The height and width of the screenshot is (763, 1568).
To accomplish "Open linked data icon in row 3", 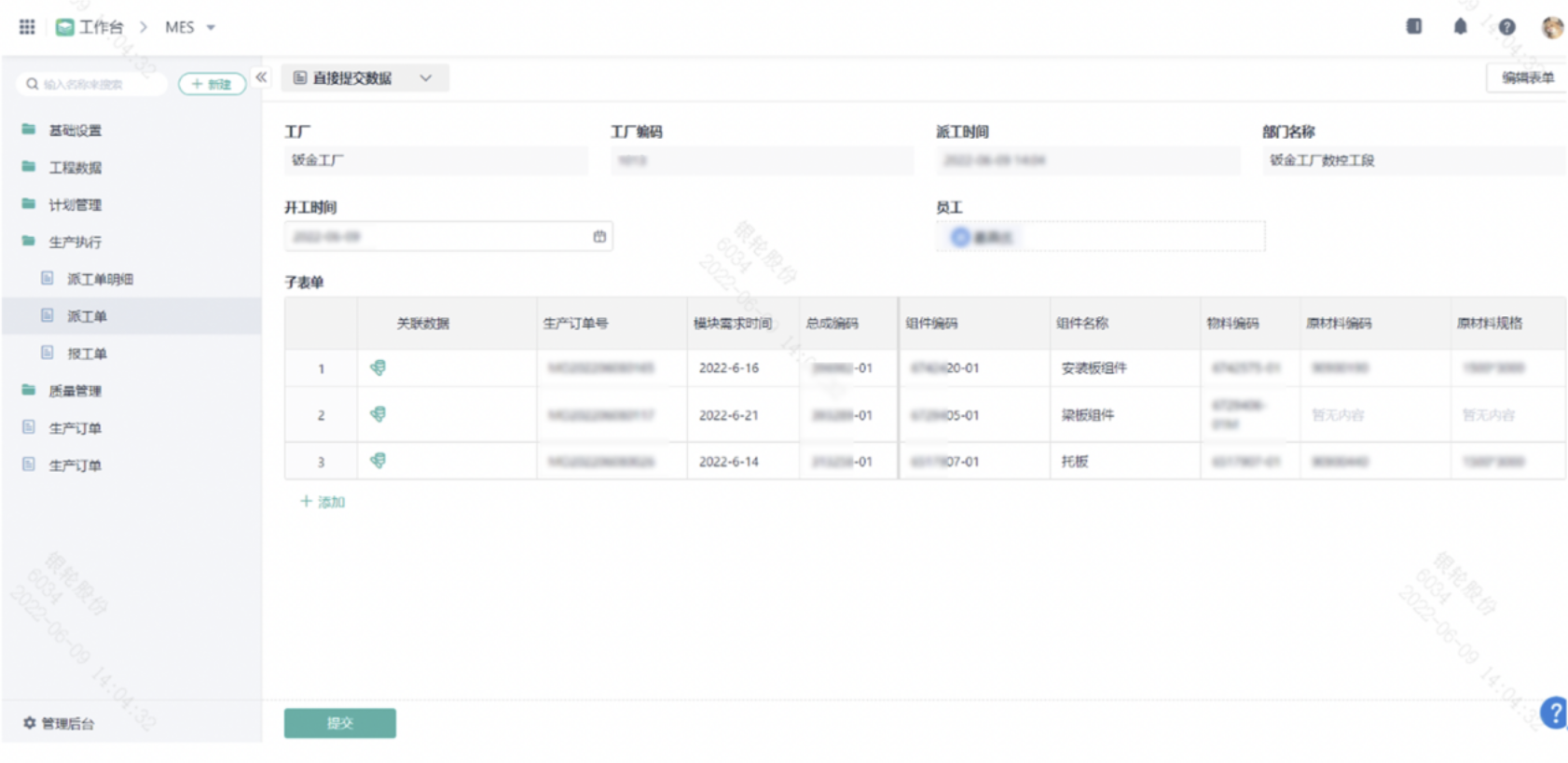I will [x=378, y=461].
